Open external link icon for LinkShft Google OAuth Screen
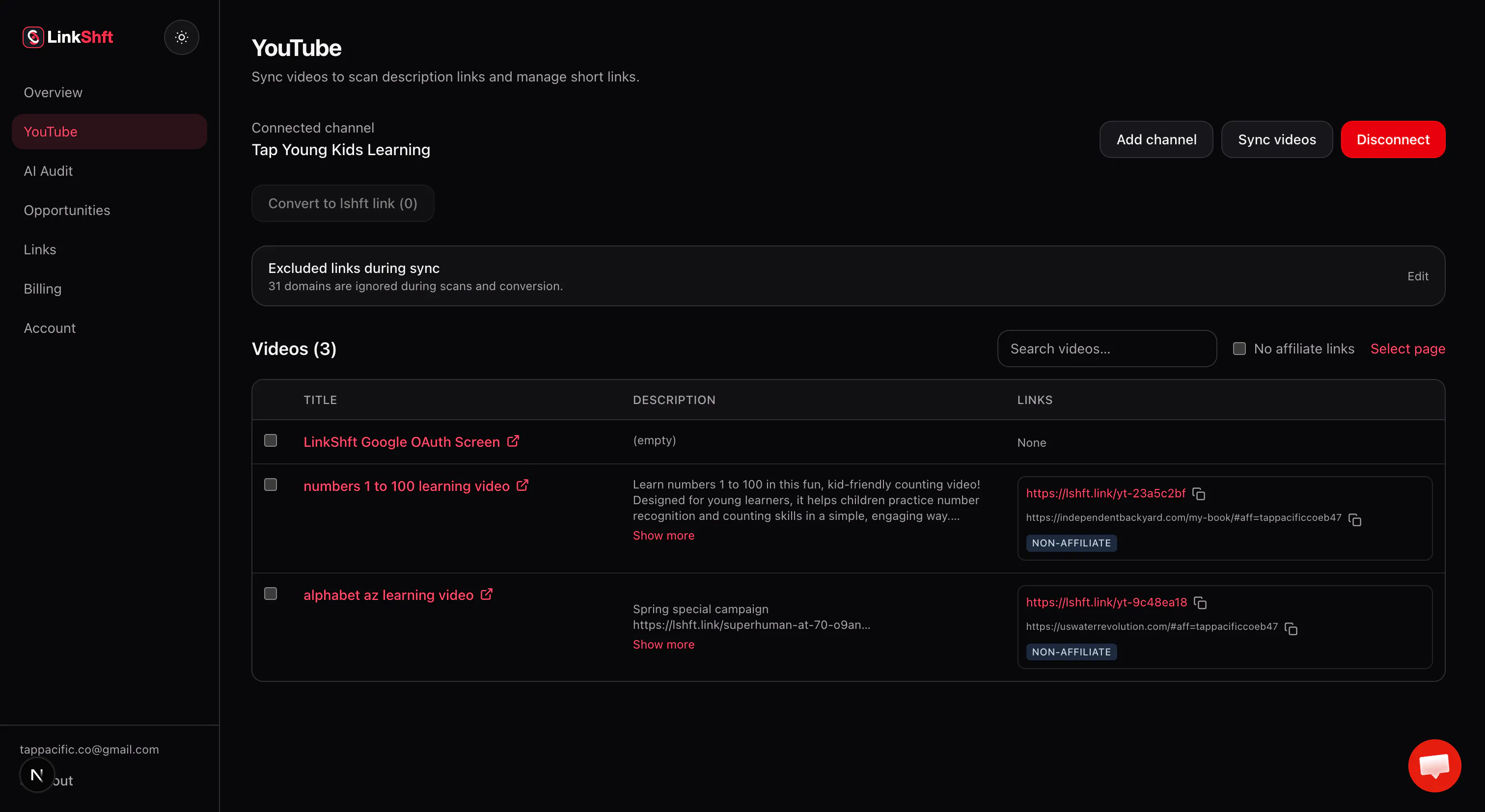The width and height of the screenshot is (1485, 812). click(x=513, y=441)
